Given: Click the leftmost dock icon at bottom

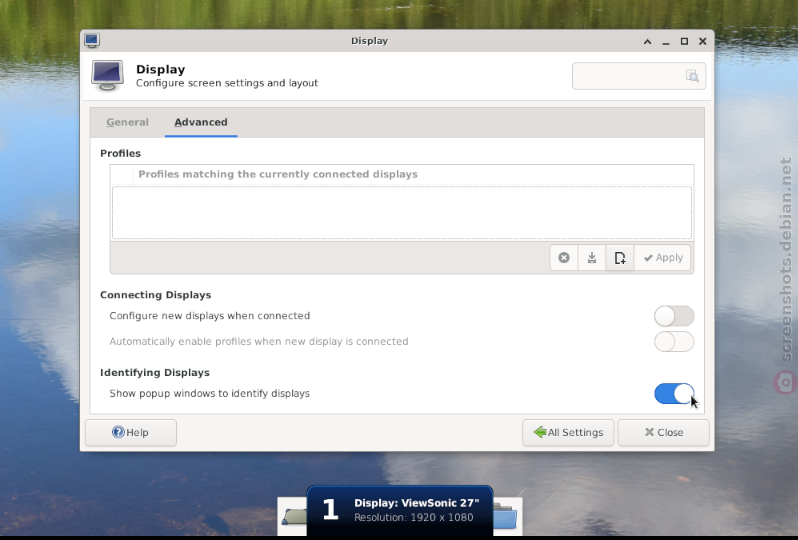Looking at the screenshot, I should pos(294,517).
